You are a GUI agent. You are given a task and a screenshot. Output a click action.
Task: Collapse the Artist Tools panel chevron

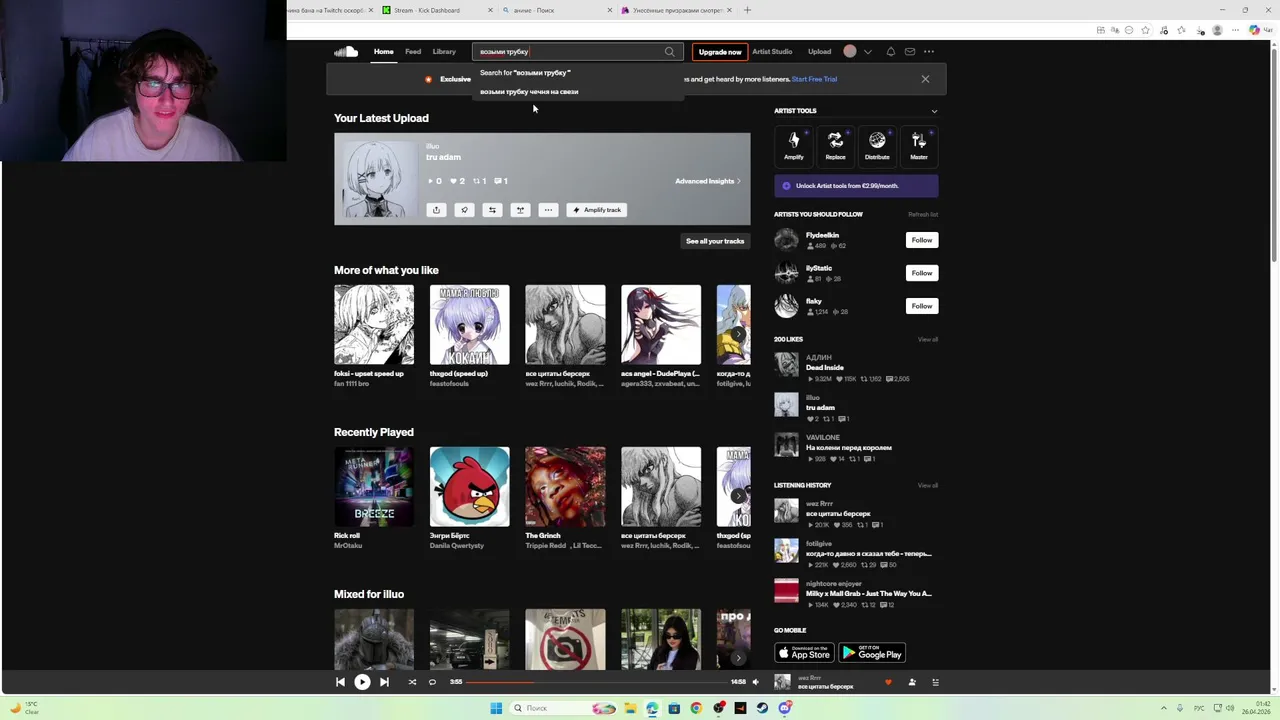tap(934, 111)
